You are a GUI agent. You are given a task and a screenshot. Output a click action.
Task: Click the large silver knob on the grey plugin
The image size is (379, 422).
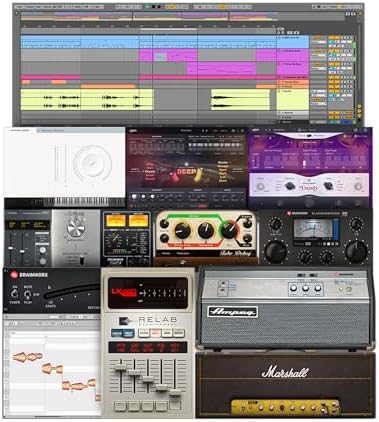76,228
